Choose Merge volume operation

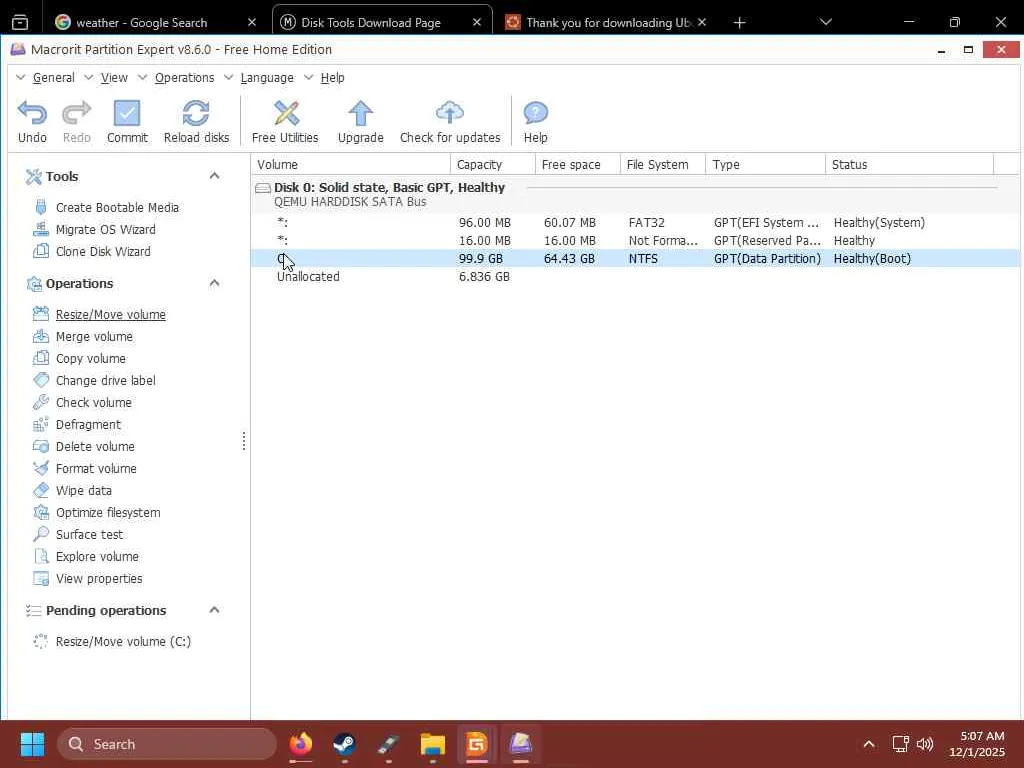(94, 337)
